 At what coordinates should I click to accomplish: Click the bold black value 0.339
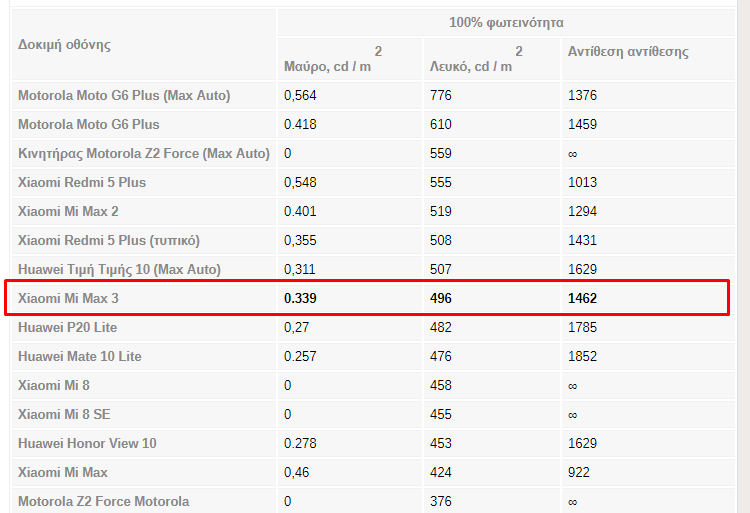tap(300, 298)
